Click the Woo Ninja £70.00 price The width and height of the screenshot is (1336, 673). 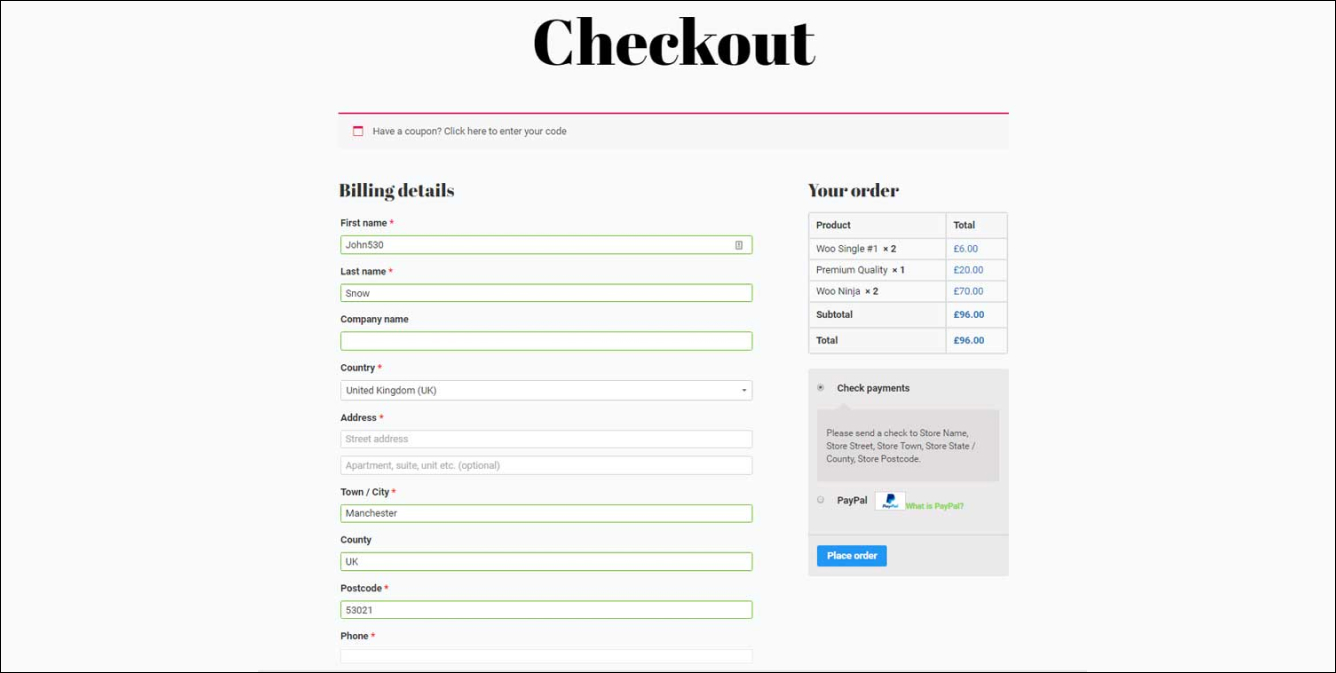pos(968,291)
